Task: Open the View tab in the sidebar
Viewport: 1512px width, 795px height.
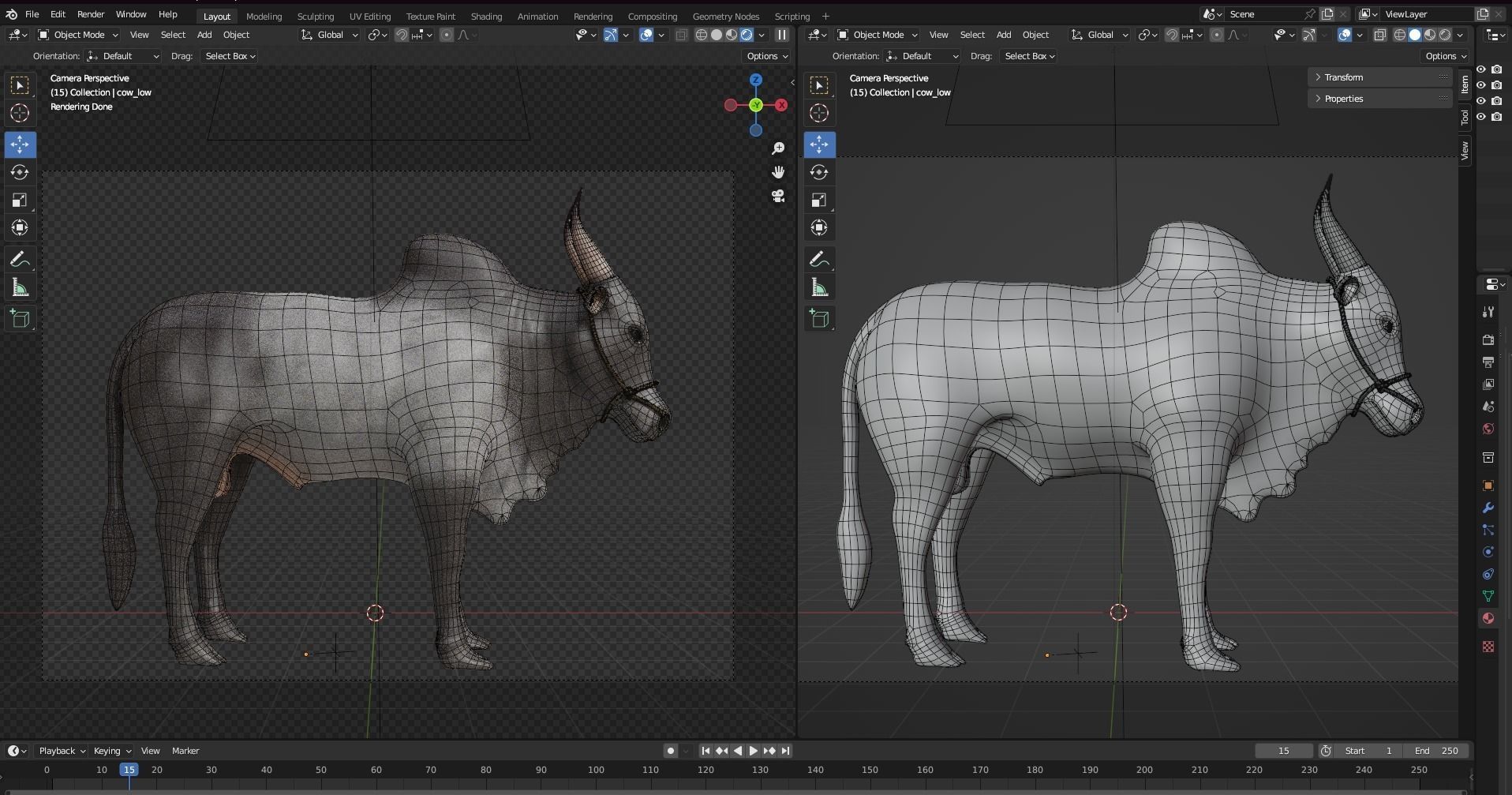Action: click(x=1465, y=150)
